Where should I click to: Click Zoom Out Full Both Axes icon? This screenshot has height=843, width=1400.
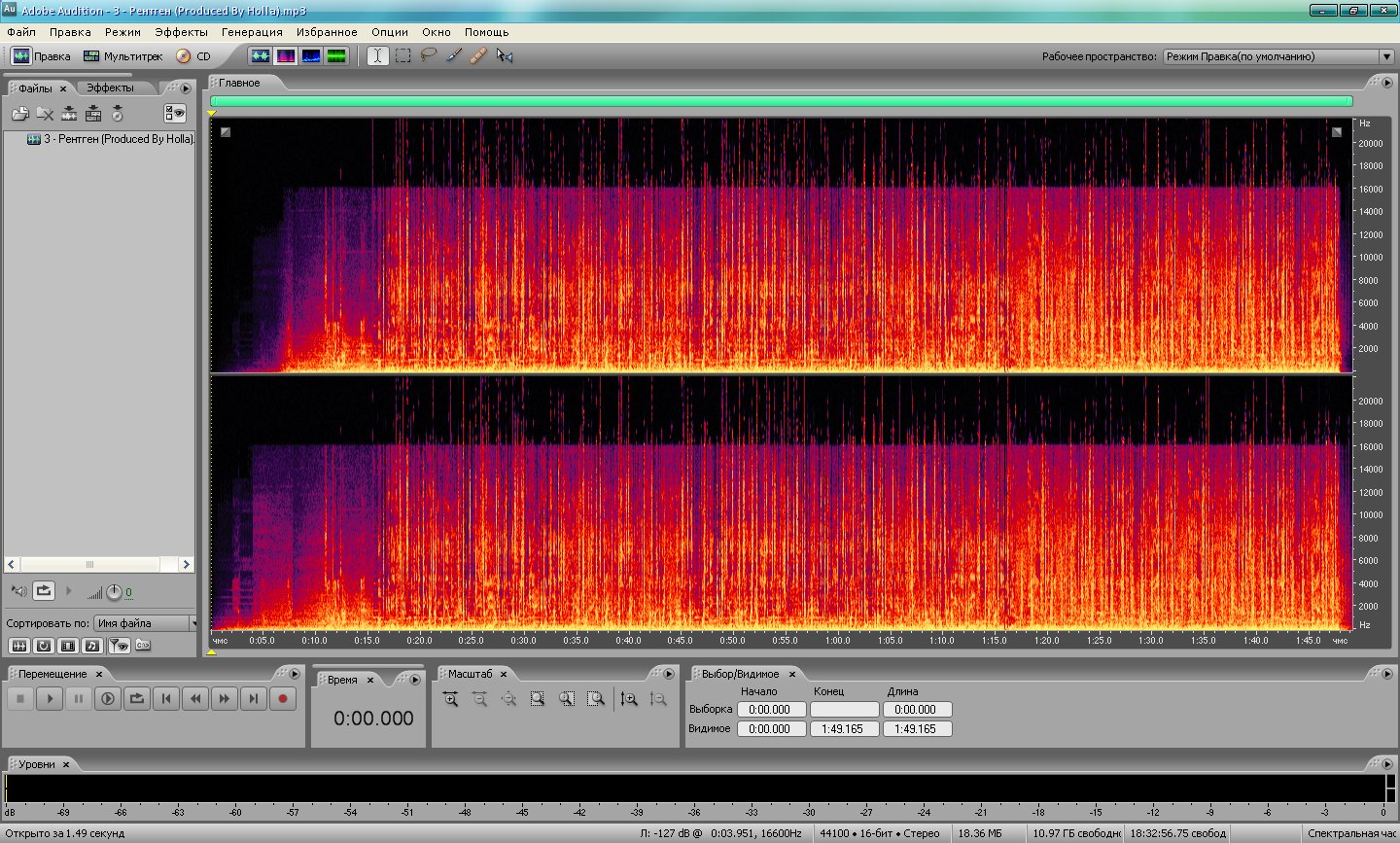click(x=508, y=699)
